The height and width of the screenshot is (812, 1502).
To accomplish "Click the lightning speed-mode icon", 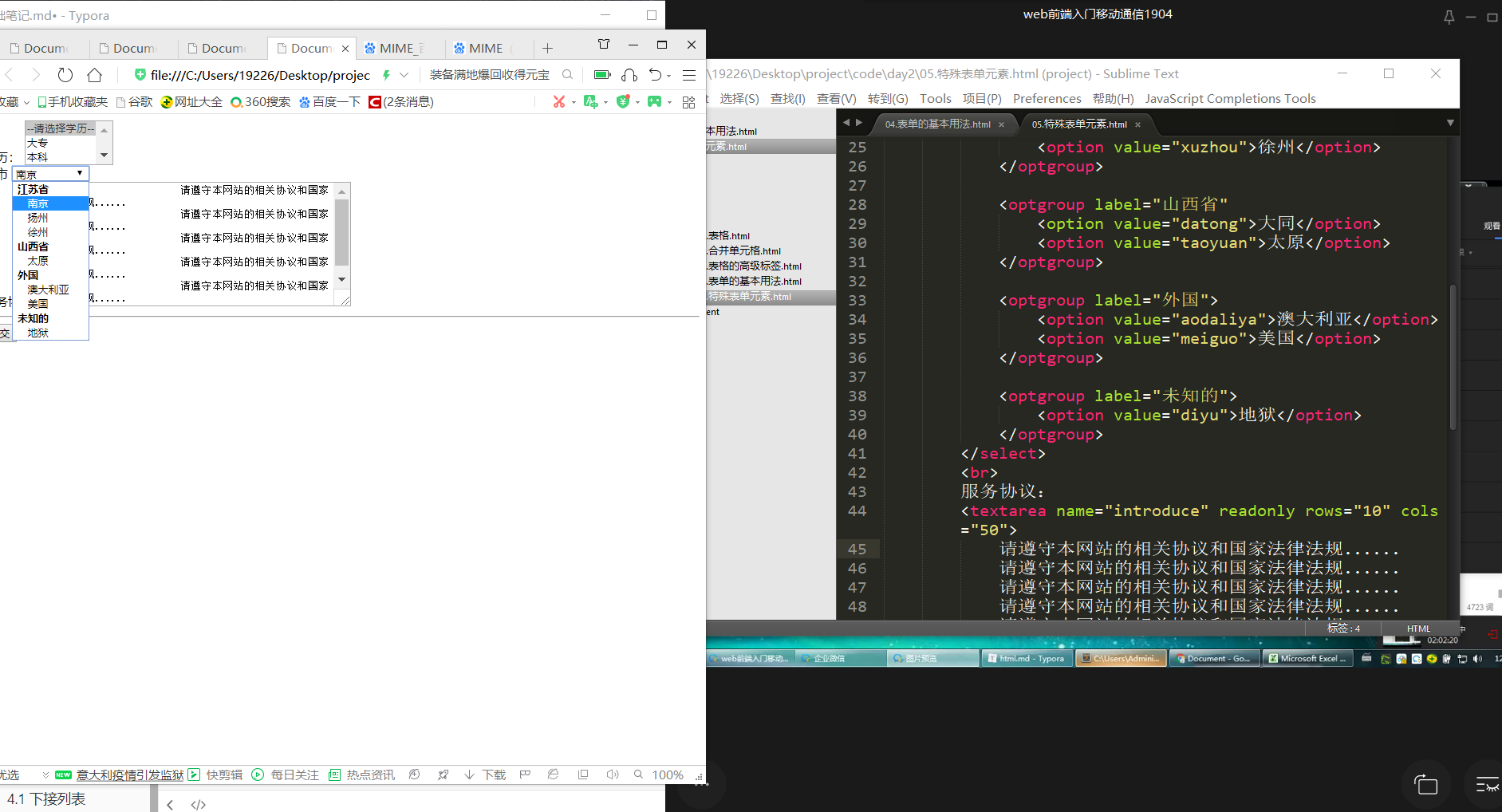I will click(386, 75).
